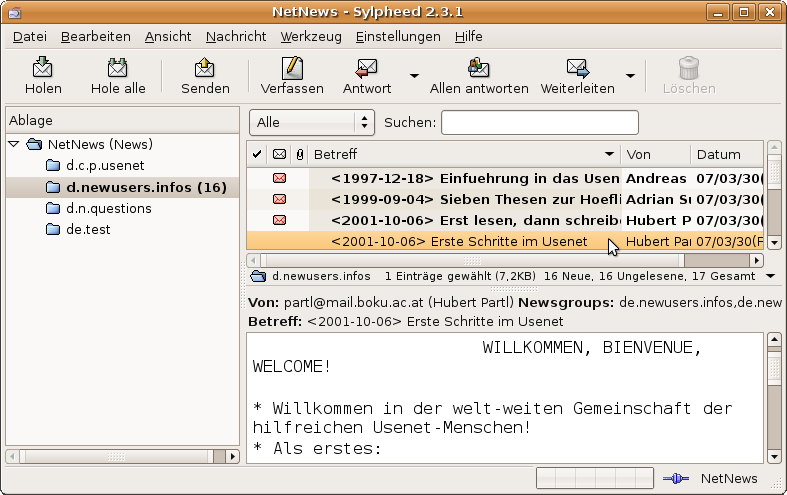Click the Allen antworten icon
This screenshot has height=495, width=787.
(x=479, y=68)
